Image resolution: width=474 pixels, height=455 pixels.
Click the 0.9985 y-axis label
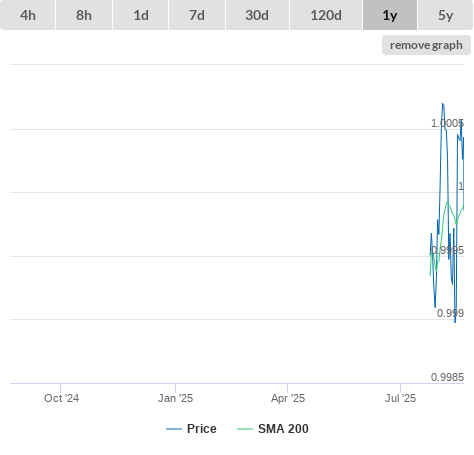coord(447,377)
